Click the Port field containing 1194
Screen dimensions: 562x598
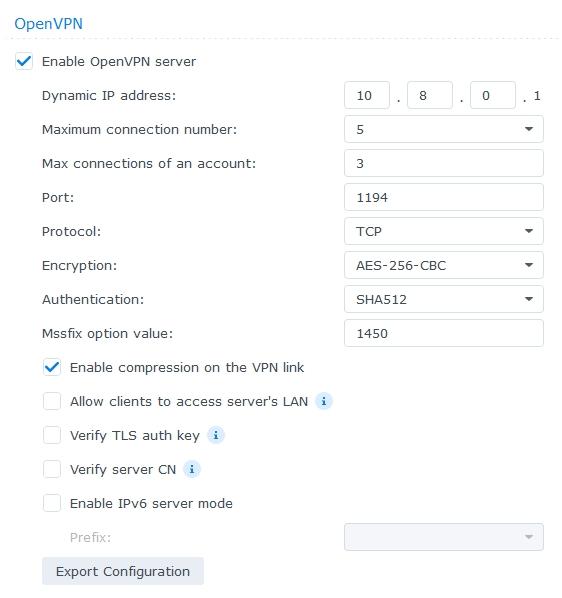point(443,197)
